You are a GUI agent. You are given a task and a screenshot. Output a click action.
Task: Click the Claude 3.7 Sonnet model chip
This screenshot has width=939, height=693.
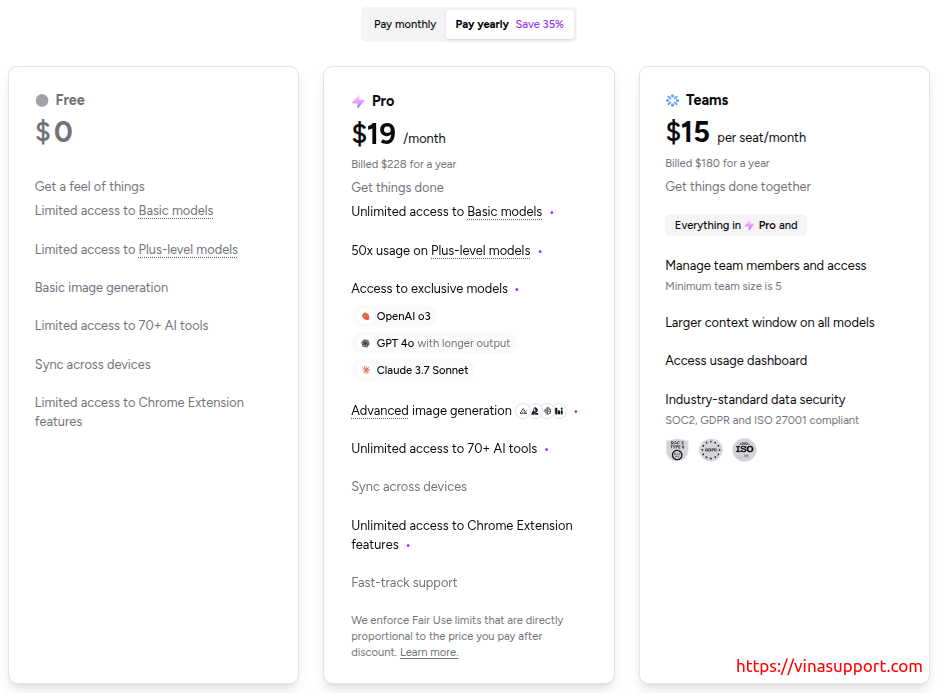(x=413, y=370)
